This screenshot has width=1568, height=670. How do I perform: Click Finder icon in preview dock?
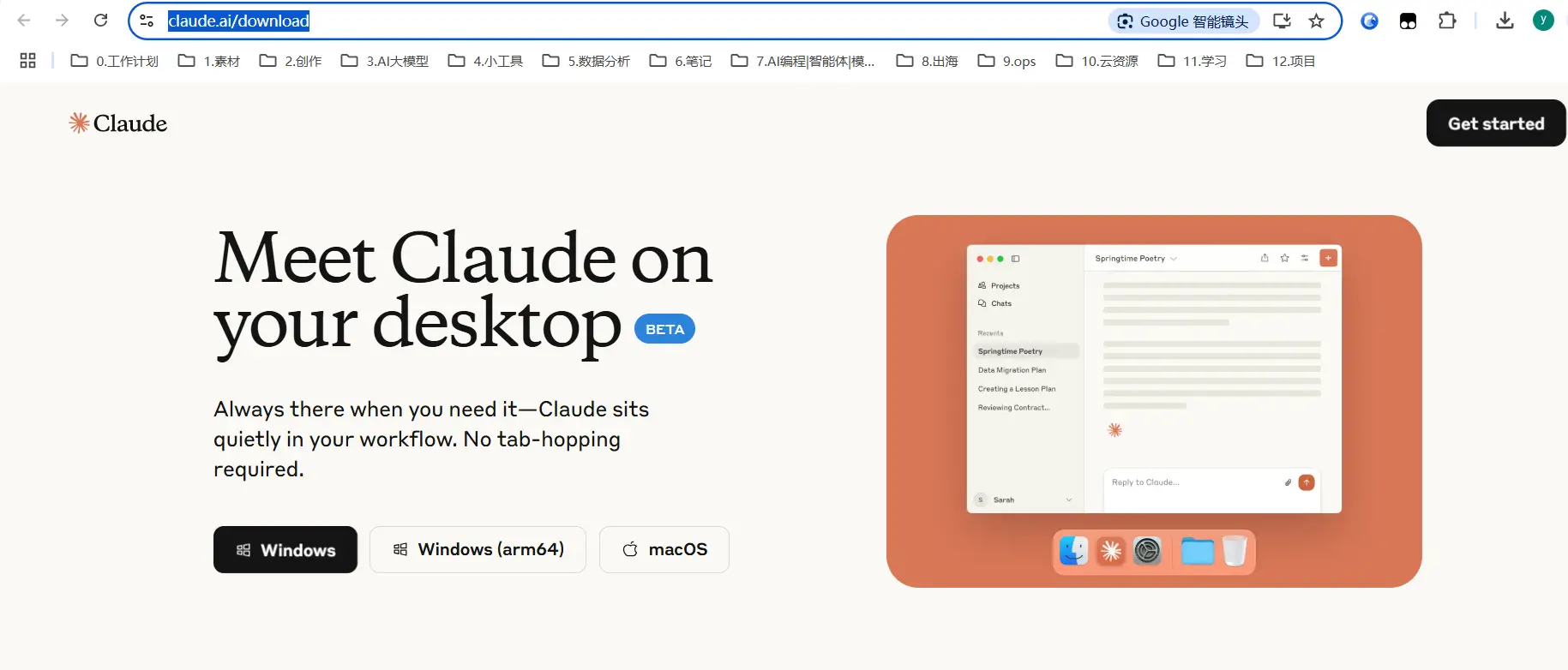(1074, 551)
